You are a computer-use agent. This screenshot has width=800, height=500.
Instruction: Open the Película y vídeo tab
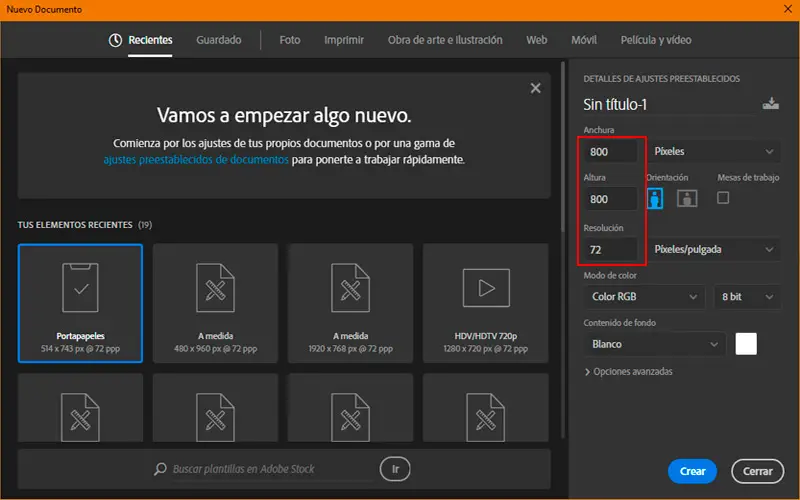656,40
